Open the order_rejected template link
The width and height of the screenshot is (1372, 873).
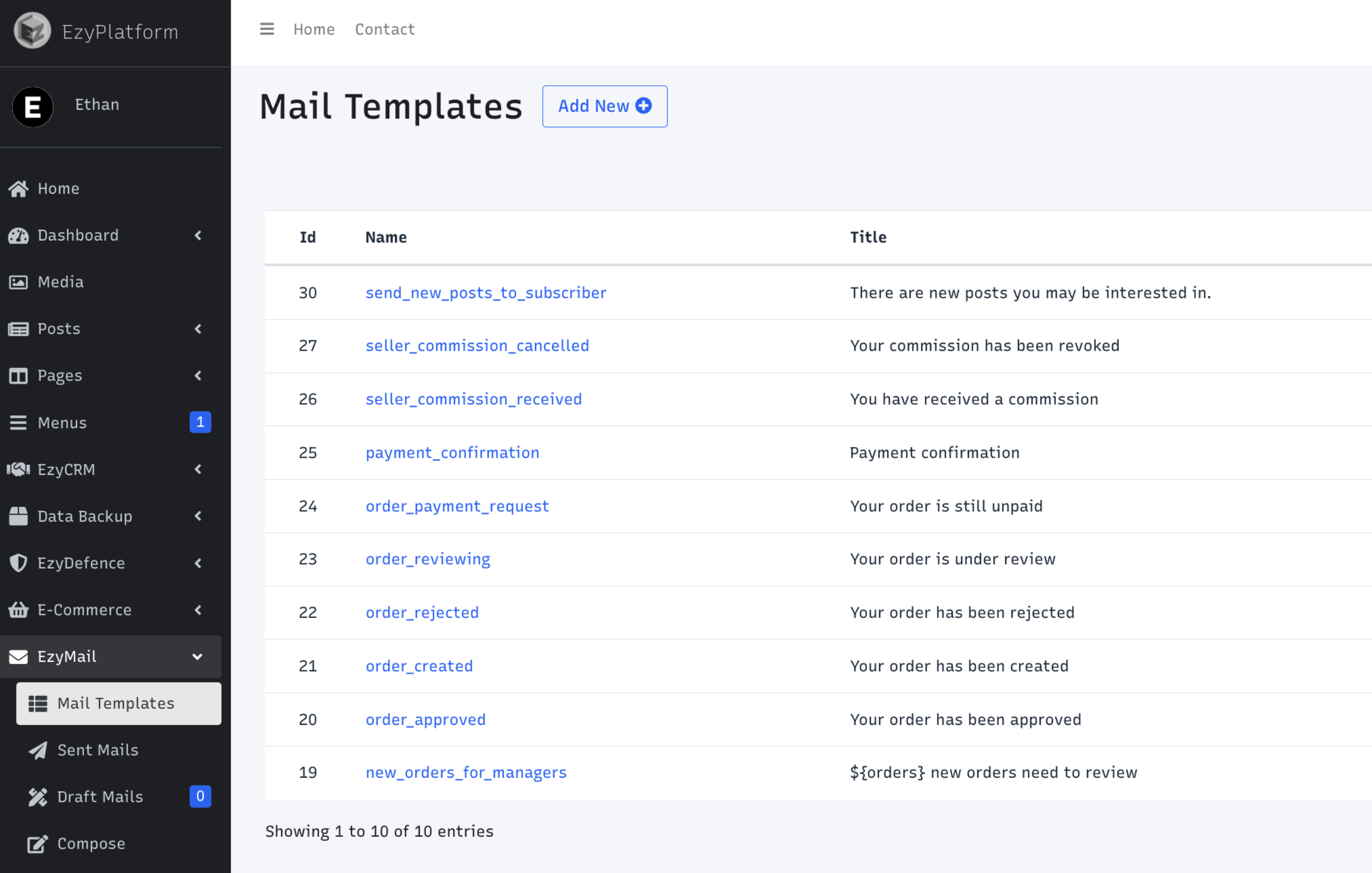[x=422, y=612]
